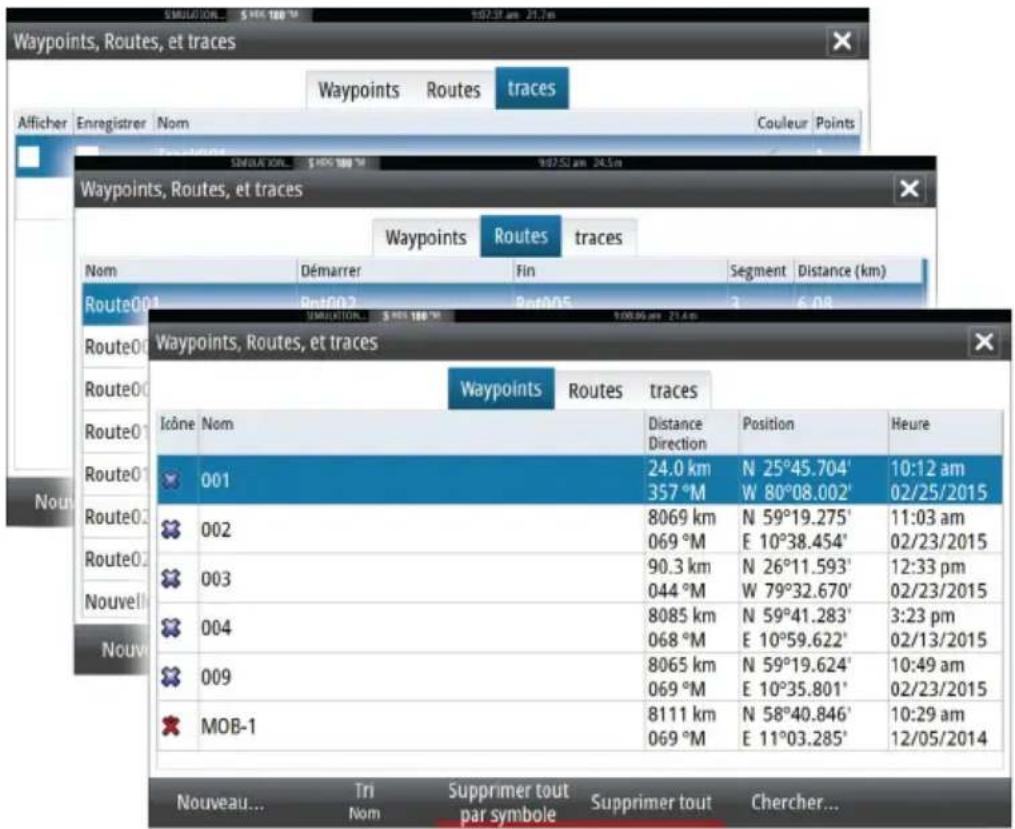Open the Chercher... search option
1015x829 pixels.
click(795, 803)
